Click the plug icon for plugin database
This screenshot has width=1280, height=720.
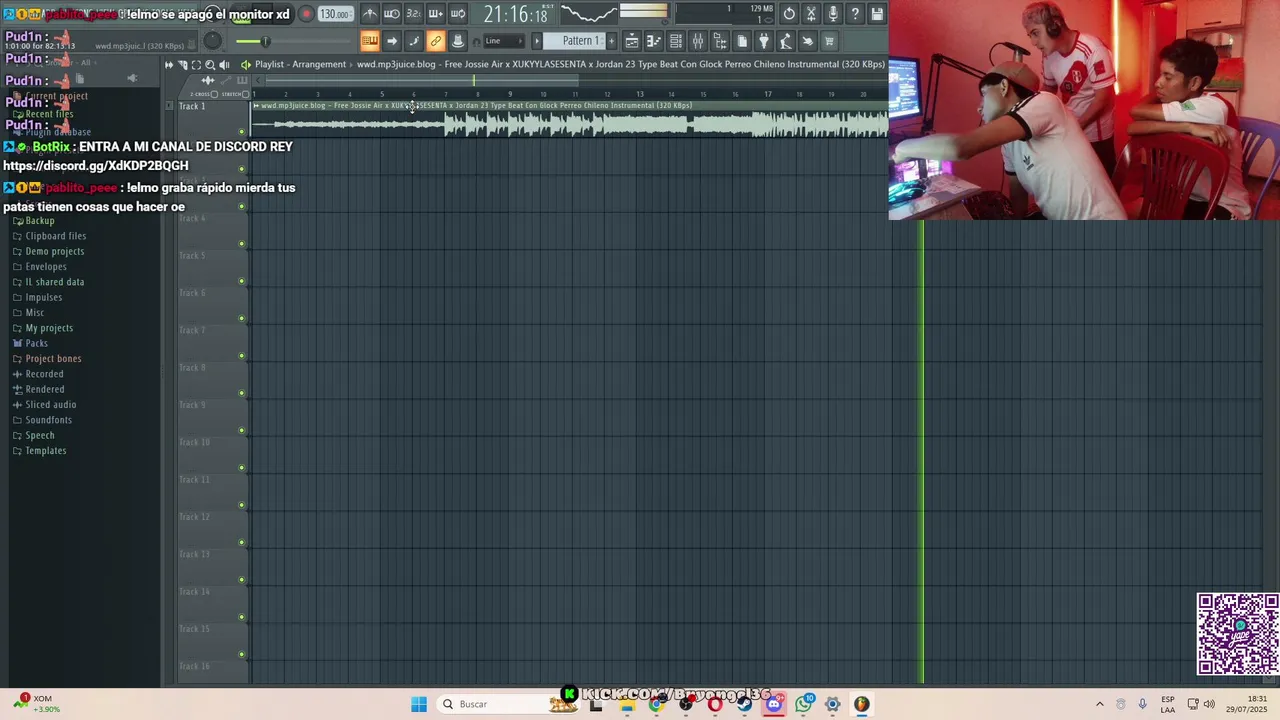764,41
